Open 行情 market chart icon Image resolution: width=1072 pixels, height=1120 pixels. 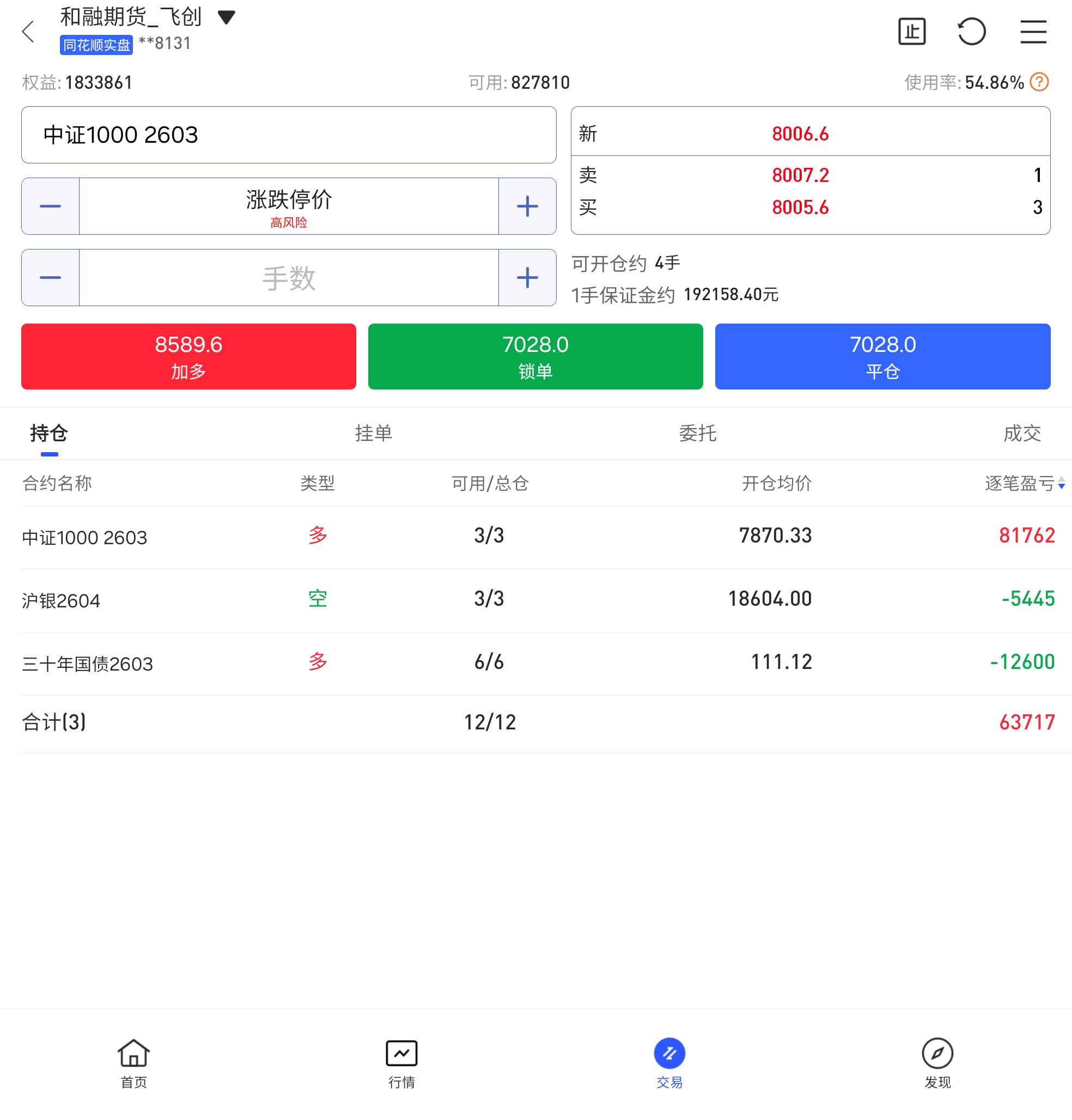401,1052
